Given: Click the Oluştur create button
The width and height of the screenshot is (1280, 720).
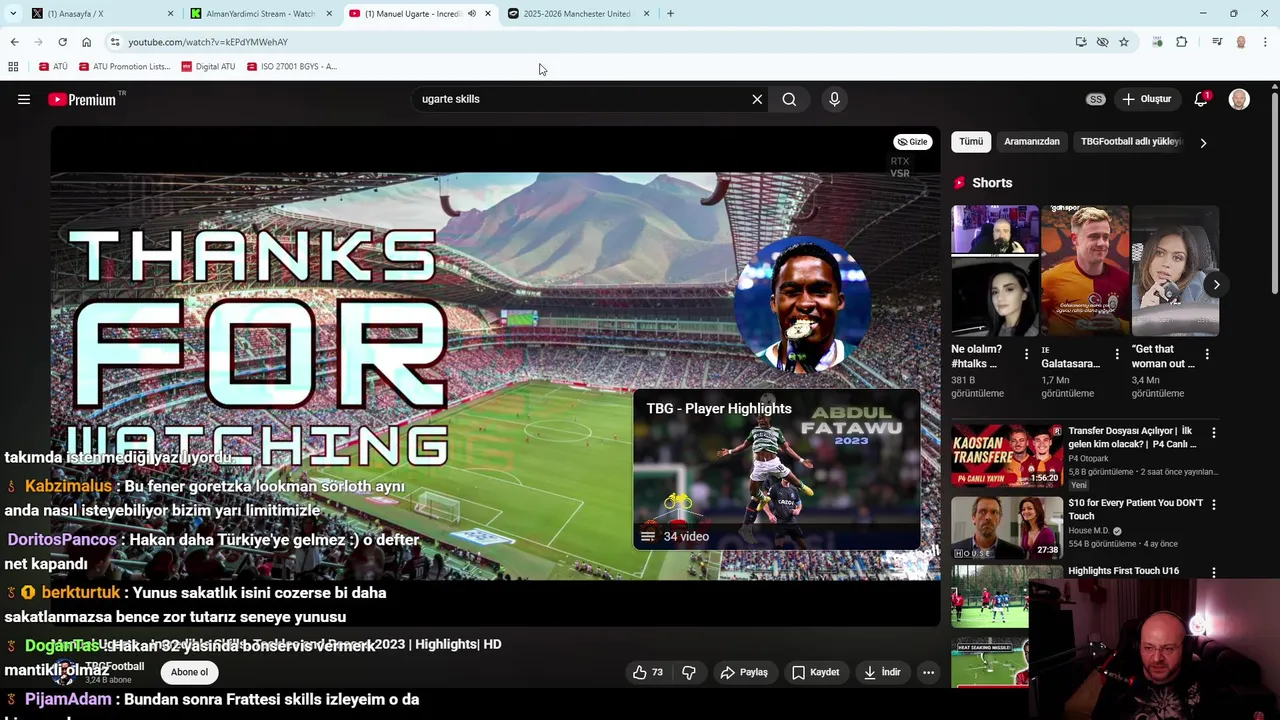Looking at the screenshot, I should click(1146, 99).
